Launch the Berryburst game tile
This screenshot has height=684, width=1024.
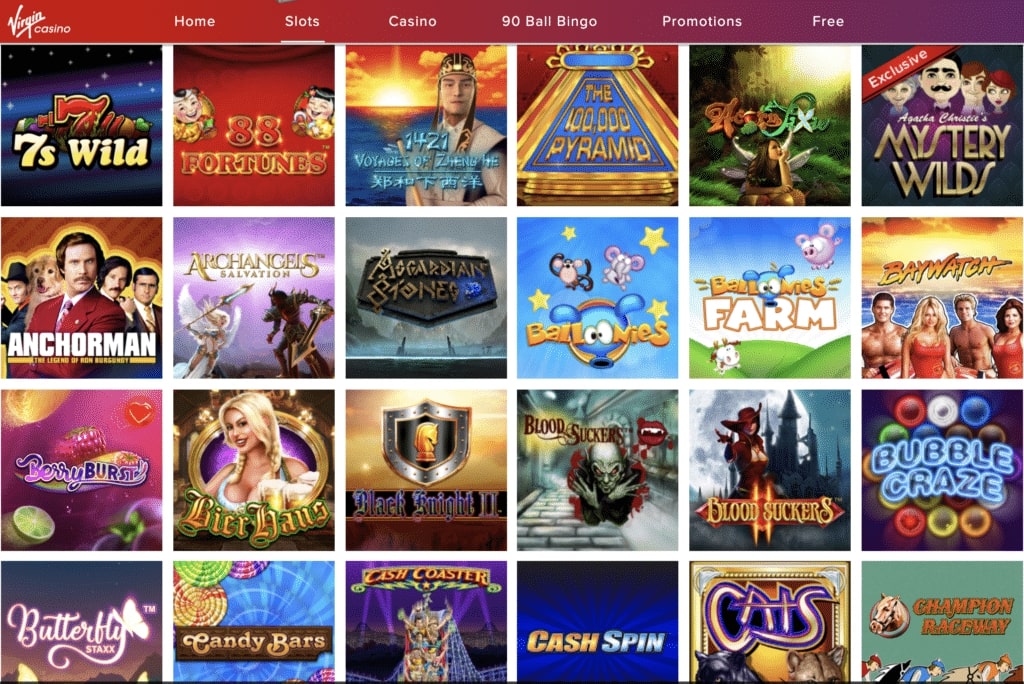(x=82, y=470)
